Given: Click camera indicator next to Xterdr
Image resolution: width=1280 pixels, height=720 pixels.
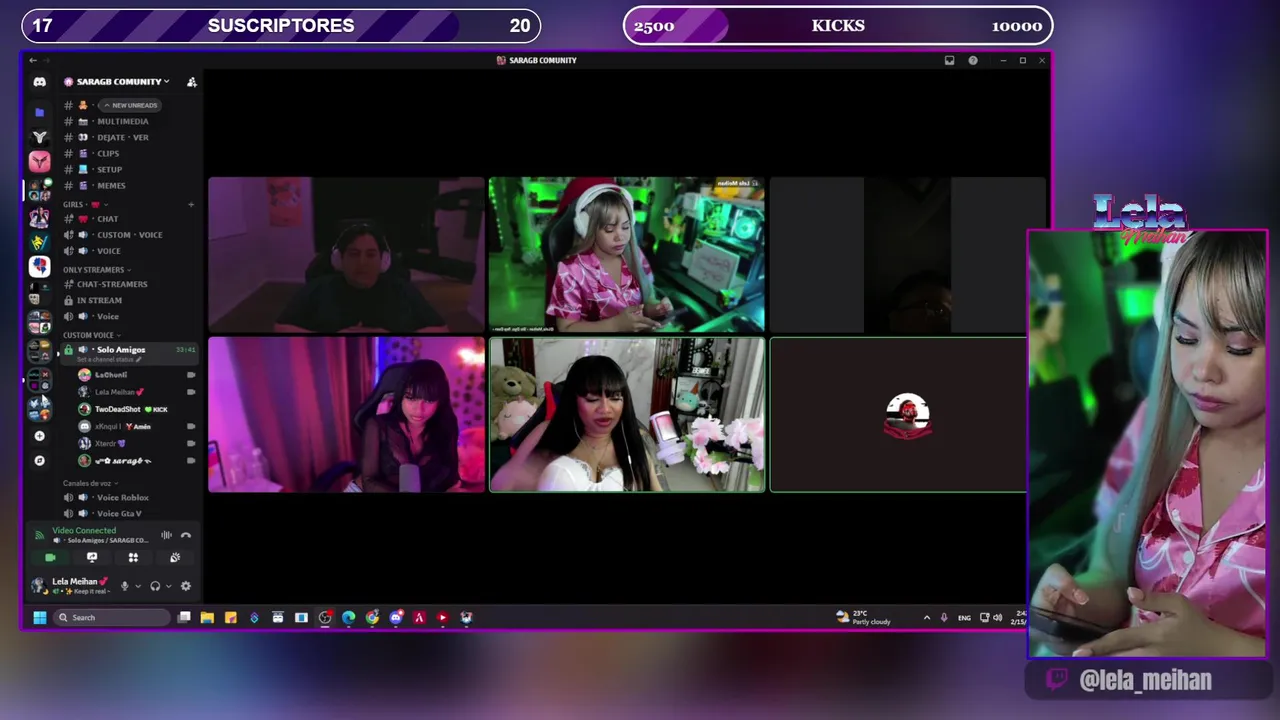Looking at the screenshot, I should tap(190, 443).
